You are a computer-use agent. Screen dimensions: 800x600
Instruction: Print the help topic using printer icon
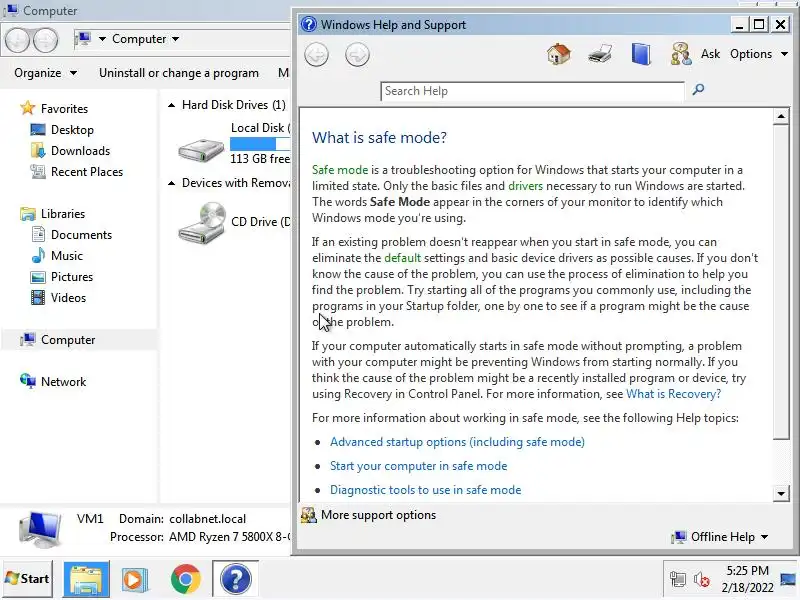(x=600, y=54)
